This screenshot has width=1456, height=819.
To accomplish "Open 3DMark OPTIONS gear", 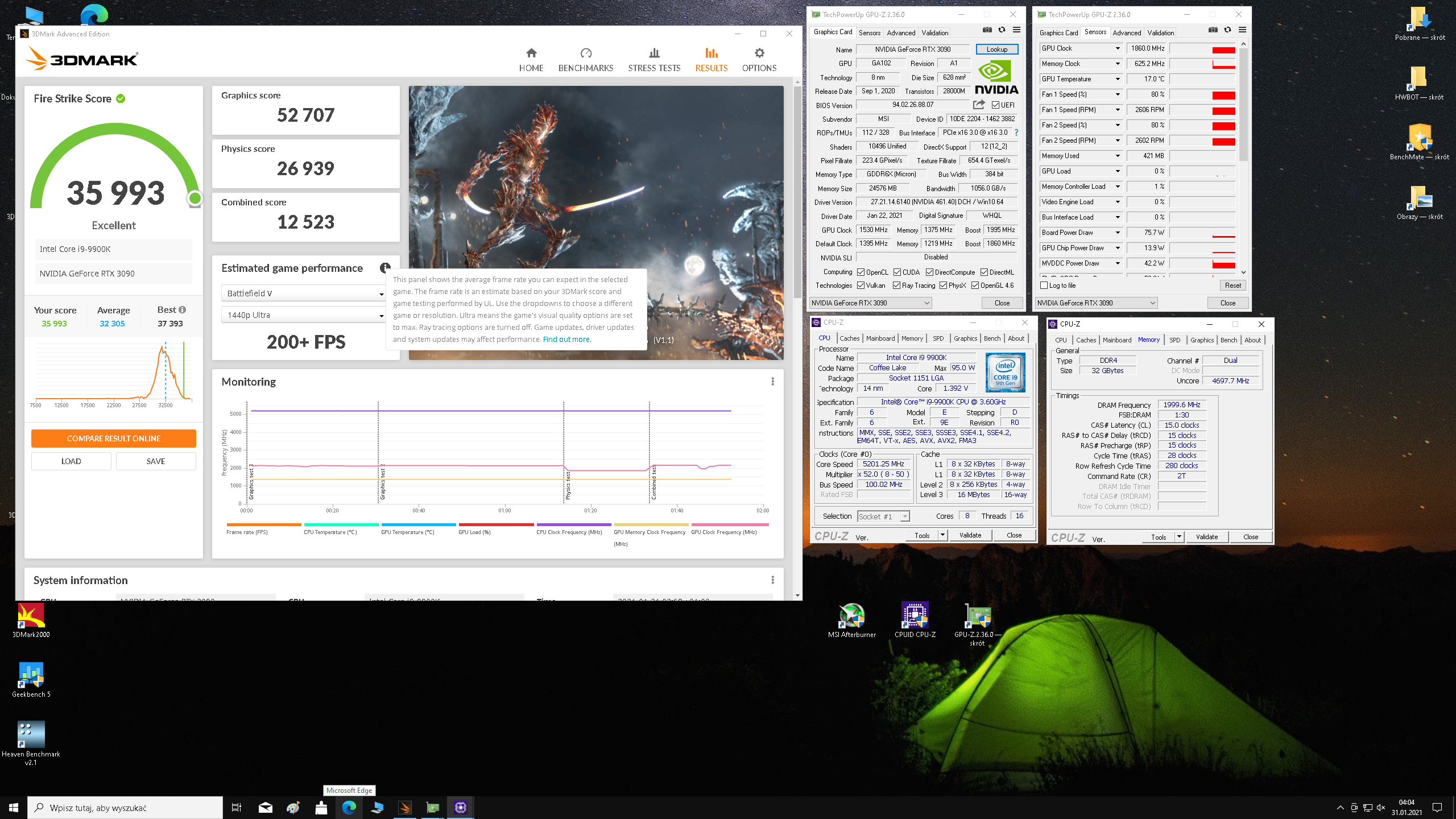I will click(759, 60).
